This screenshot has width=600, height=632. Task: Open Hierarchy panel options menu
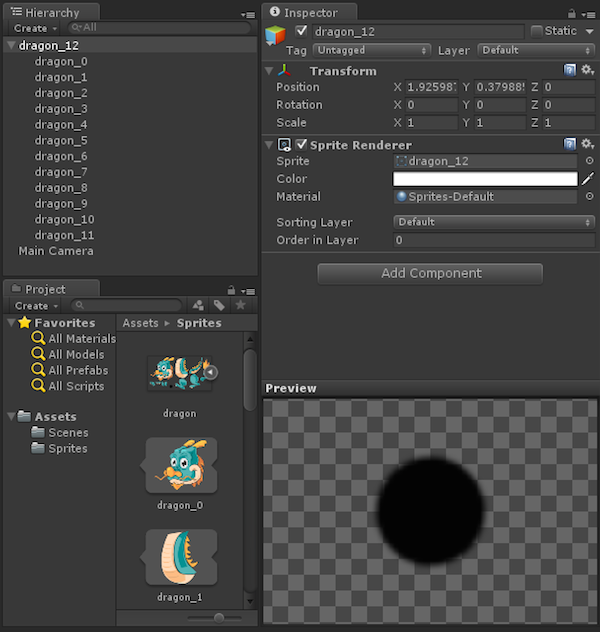point(248,15)
